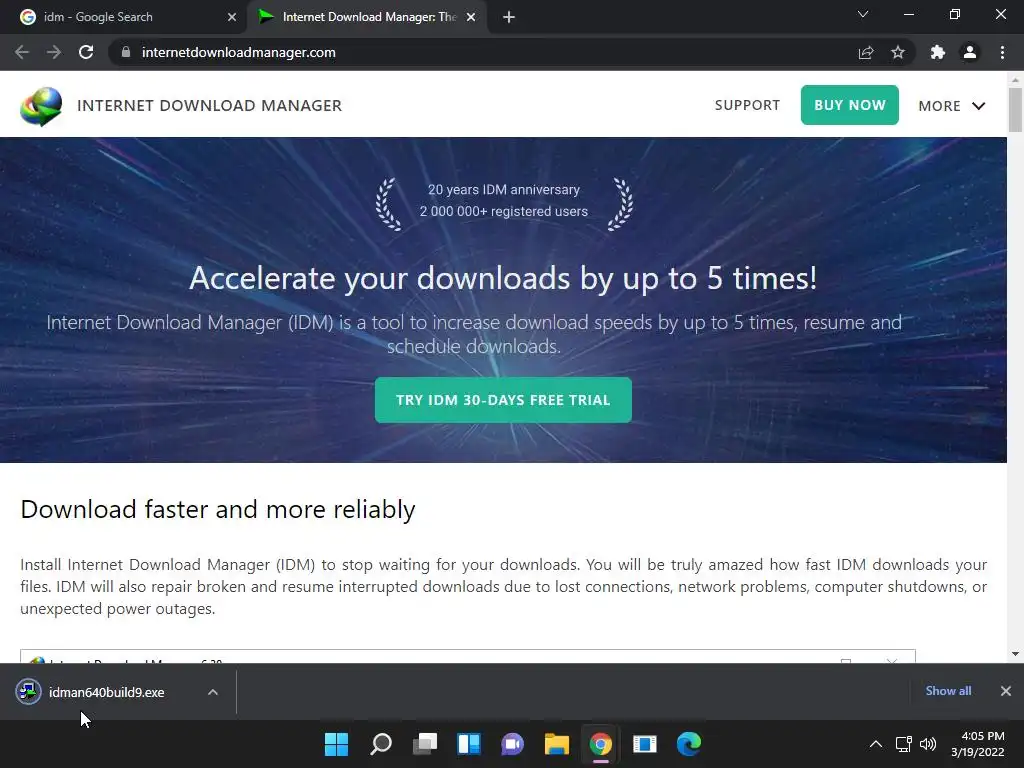Open Chrome profile avatar
Image resolution: width=1024 pixels, height=768 pixels.
coord(970,52)
